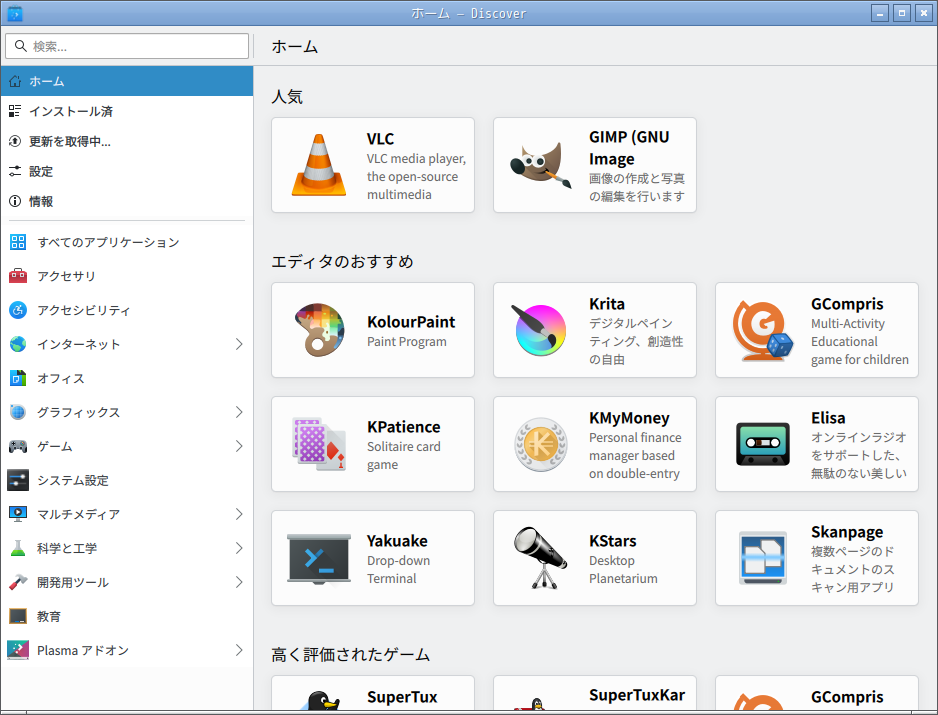This screenshot has width=938, height=715.
Task: Click the update icon beside 更新を取得中...
Action: coord(15,141)
